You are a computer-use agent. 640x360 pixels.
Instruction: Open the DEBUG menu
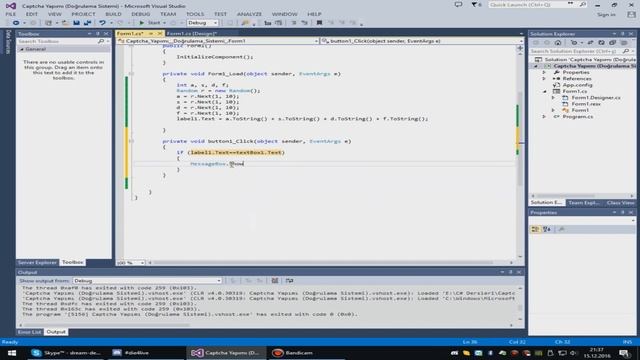140,14
